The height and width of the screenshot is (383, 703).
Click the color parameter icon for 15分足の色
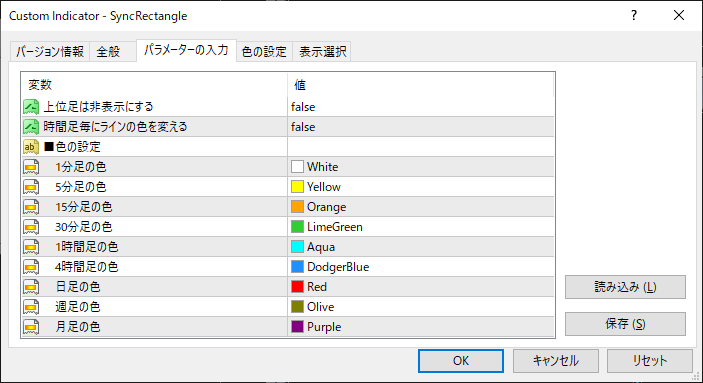31,207
